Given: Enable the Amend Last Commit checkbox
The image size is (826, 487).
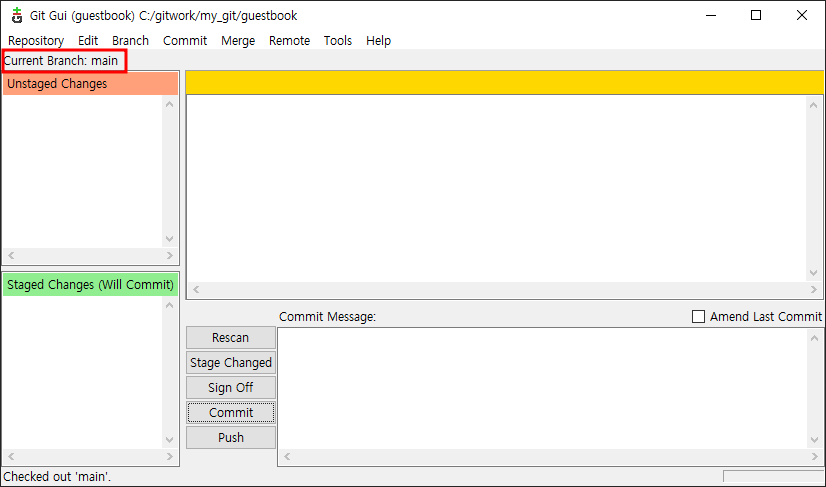Looking at the screenshot, I should pos(698,317).
